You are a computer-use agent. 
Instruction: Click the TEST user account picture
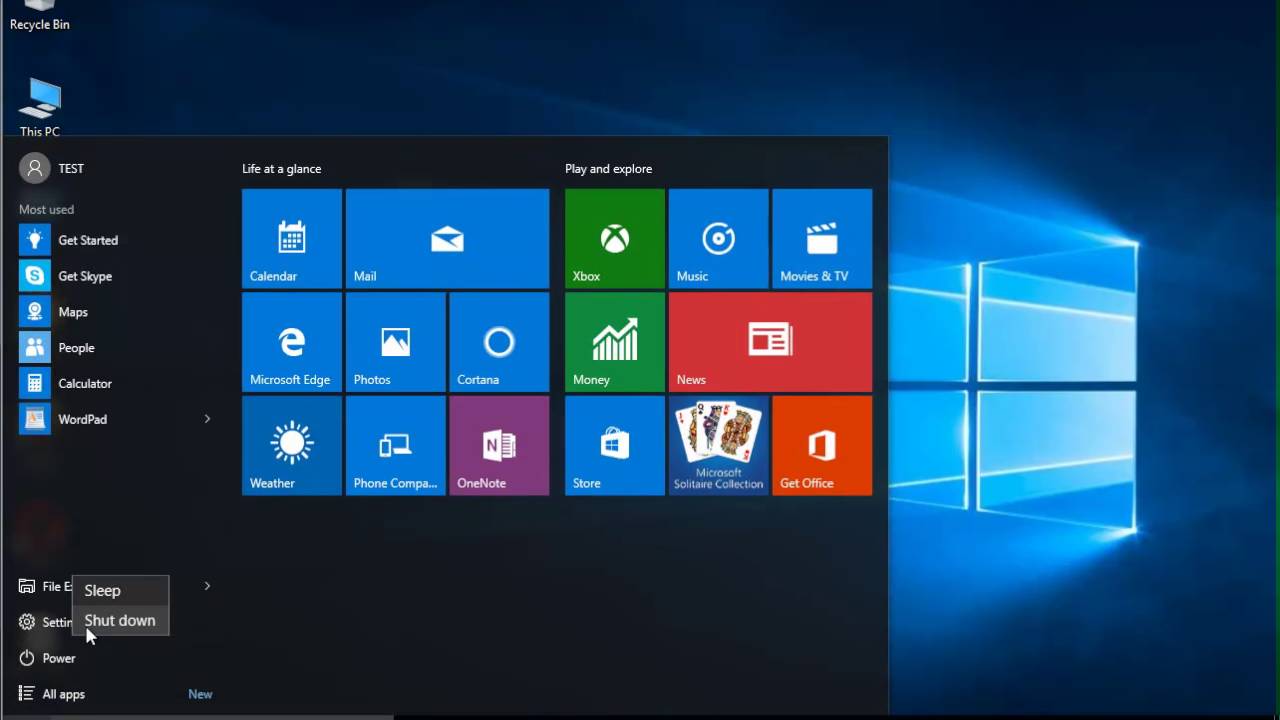35,168
